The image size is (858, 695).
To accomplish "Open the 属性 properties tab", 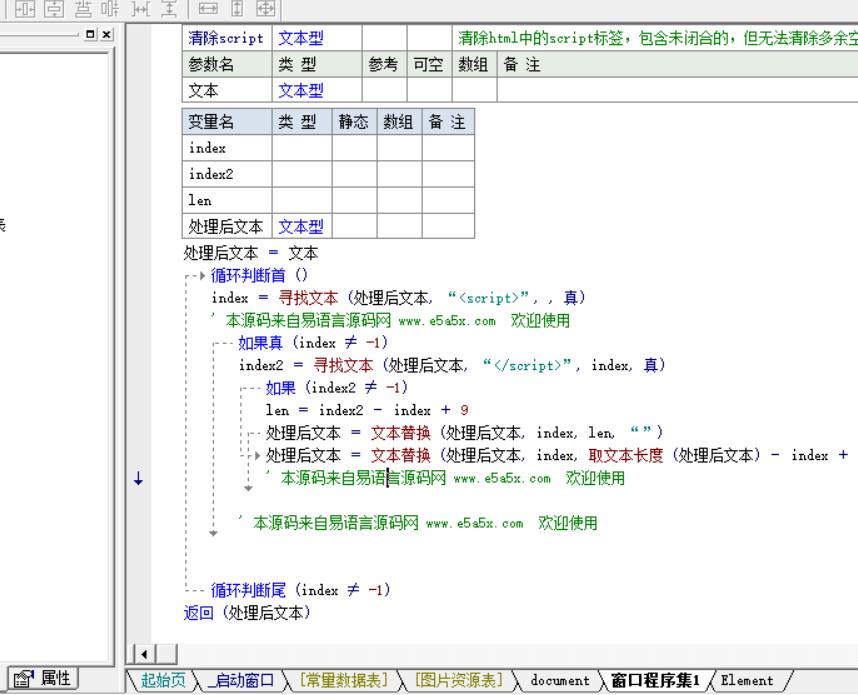I will [x=43, y=679].
